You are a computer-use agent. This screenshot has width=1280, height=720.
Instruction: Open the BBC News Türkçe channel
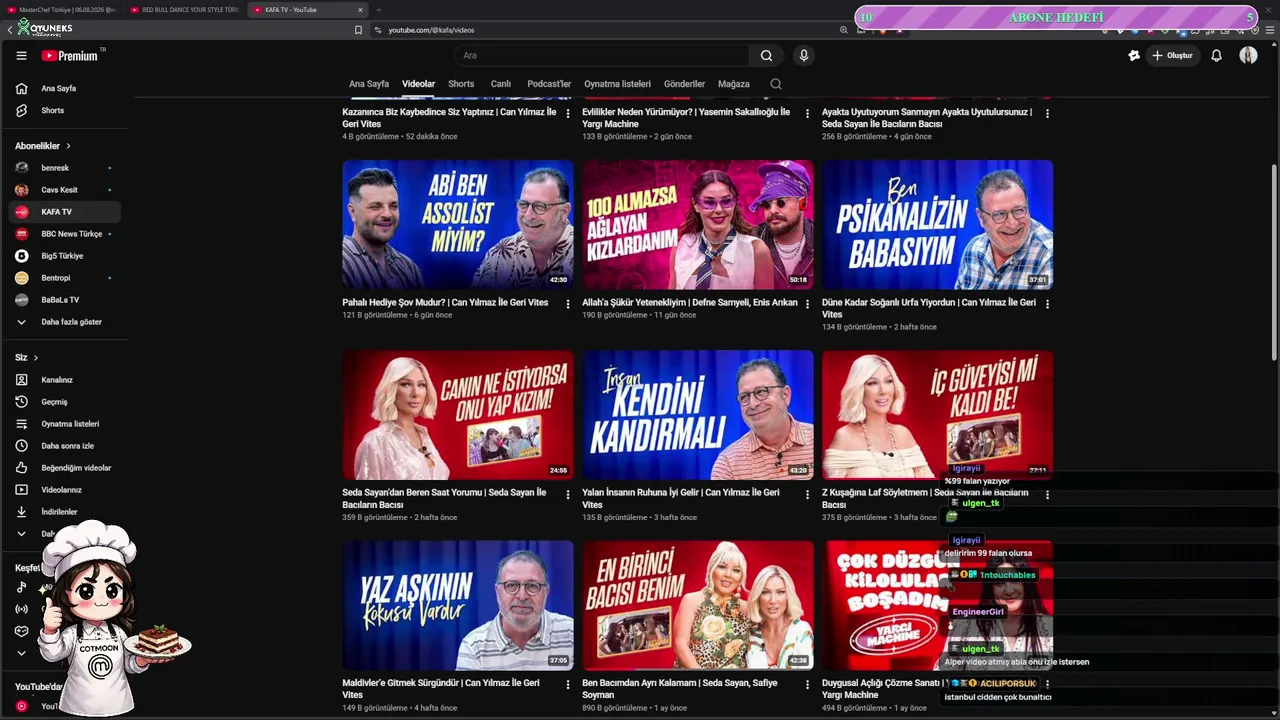[x=65, y=234]
